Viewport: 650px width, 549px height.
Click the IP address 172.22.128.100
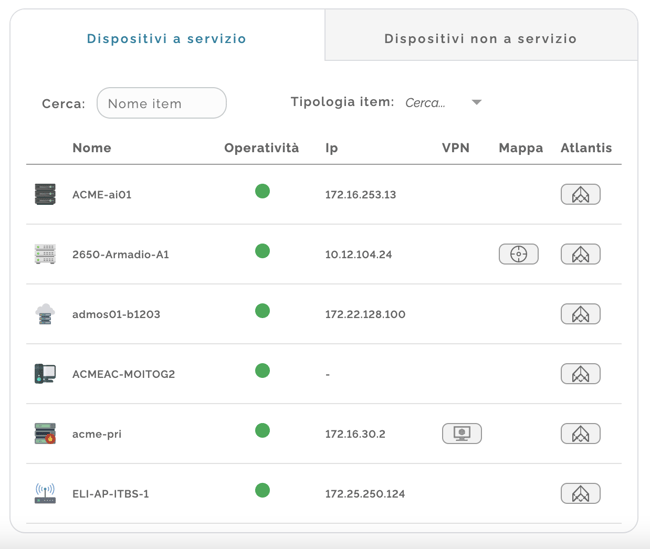pyautogui.click(x=365, y=314)
